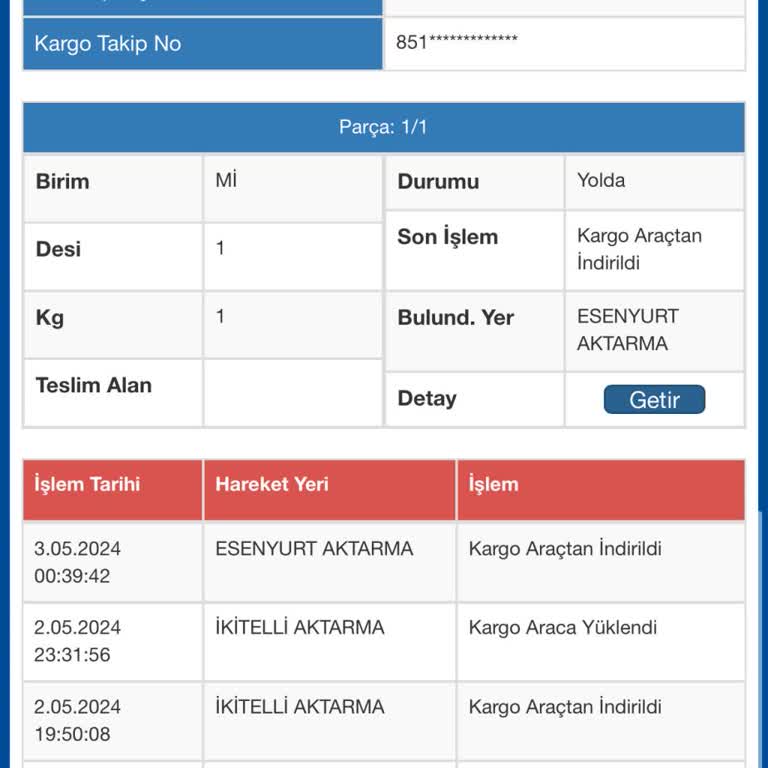The width and height of the screenshot is (768, 768).
Task: Select the Kargo Takip No label
Action: (107, 44)
